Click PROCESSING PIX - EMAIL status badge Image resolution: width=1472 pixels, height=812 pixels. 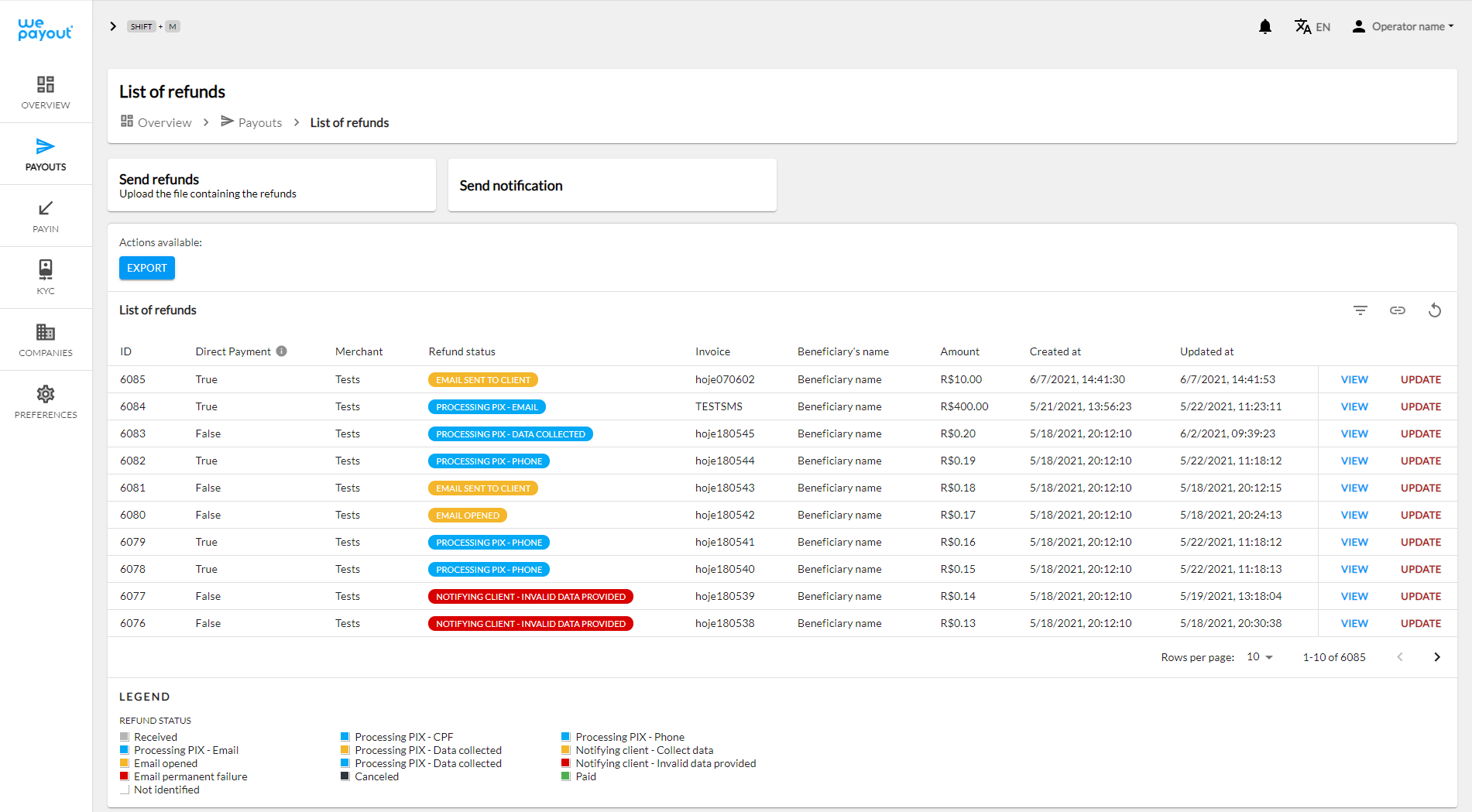pos(487,407)
